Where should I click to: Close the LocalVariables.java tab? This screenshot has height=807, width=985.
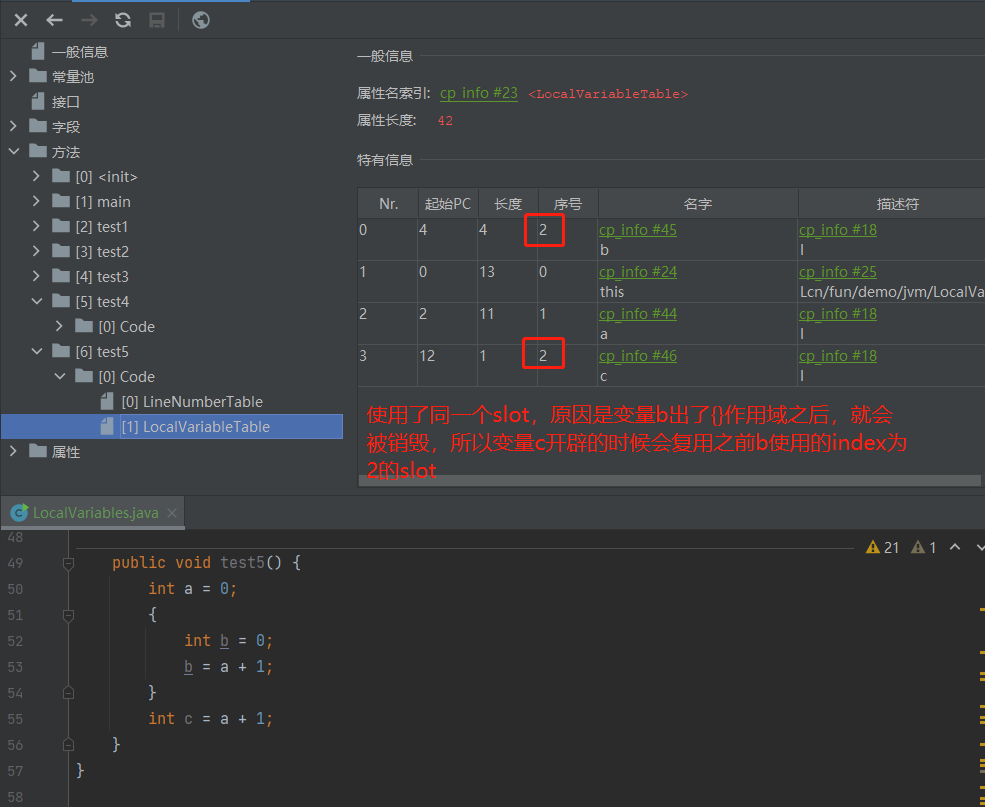171,513
